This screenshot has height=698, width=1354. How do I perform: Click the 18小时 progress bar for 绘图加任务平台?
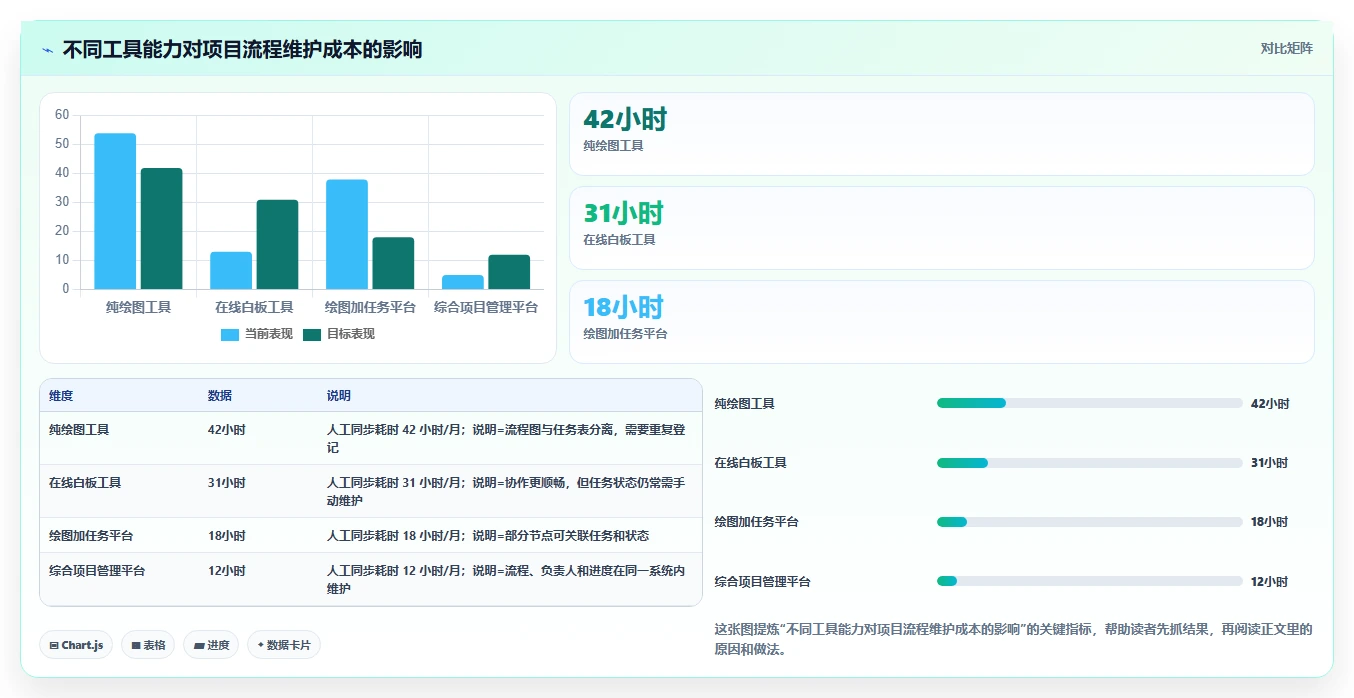click(x=1089, y=522)
